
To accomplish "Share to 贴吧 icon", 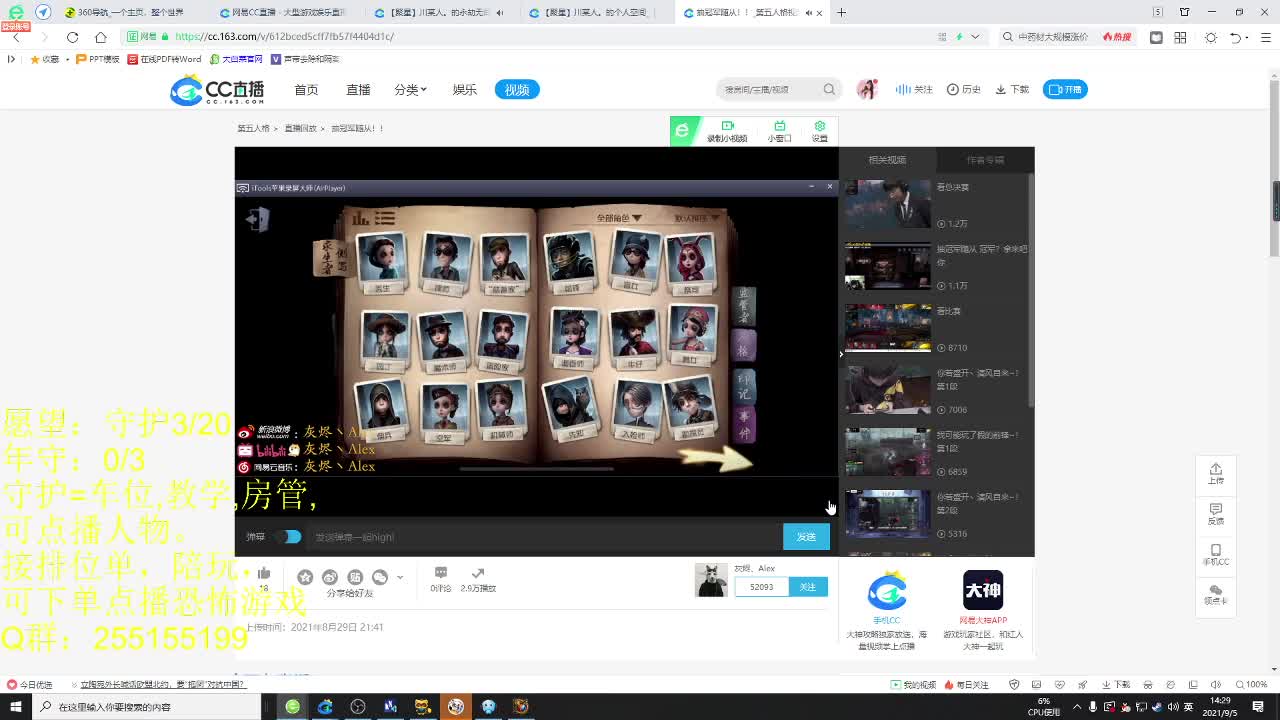I will coord(355,577).
